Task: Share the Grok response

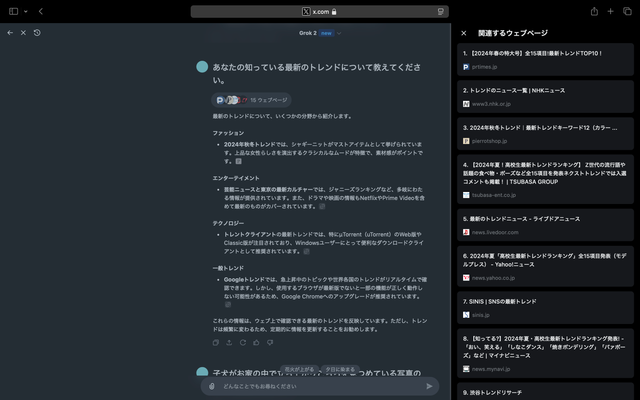Action: [229, 342]
